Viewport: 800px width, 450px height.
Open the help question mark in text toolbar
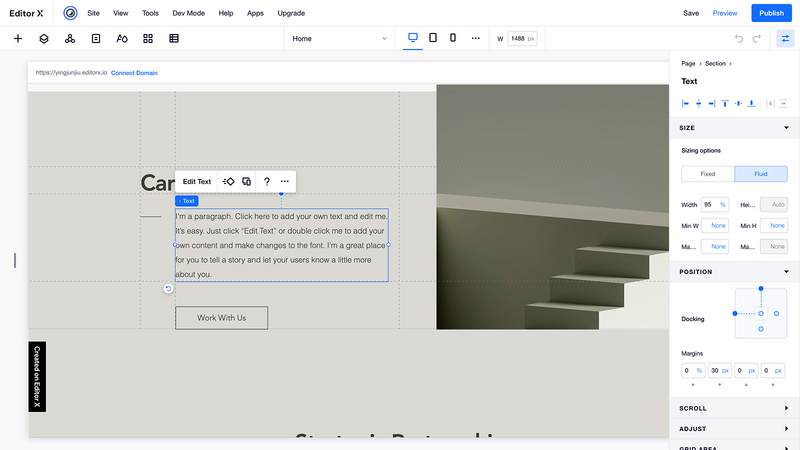coord(266,182)
